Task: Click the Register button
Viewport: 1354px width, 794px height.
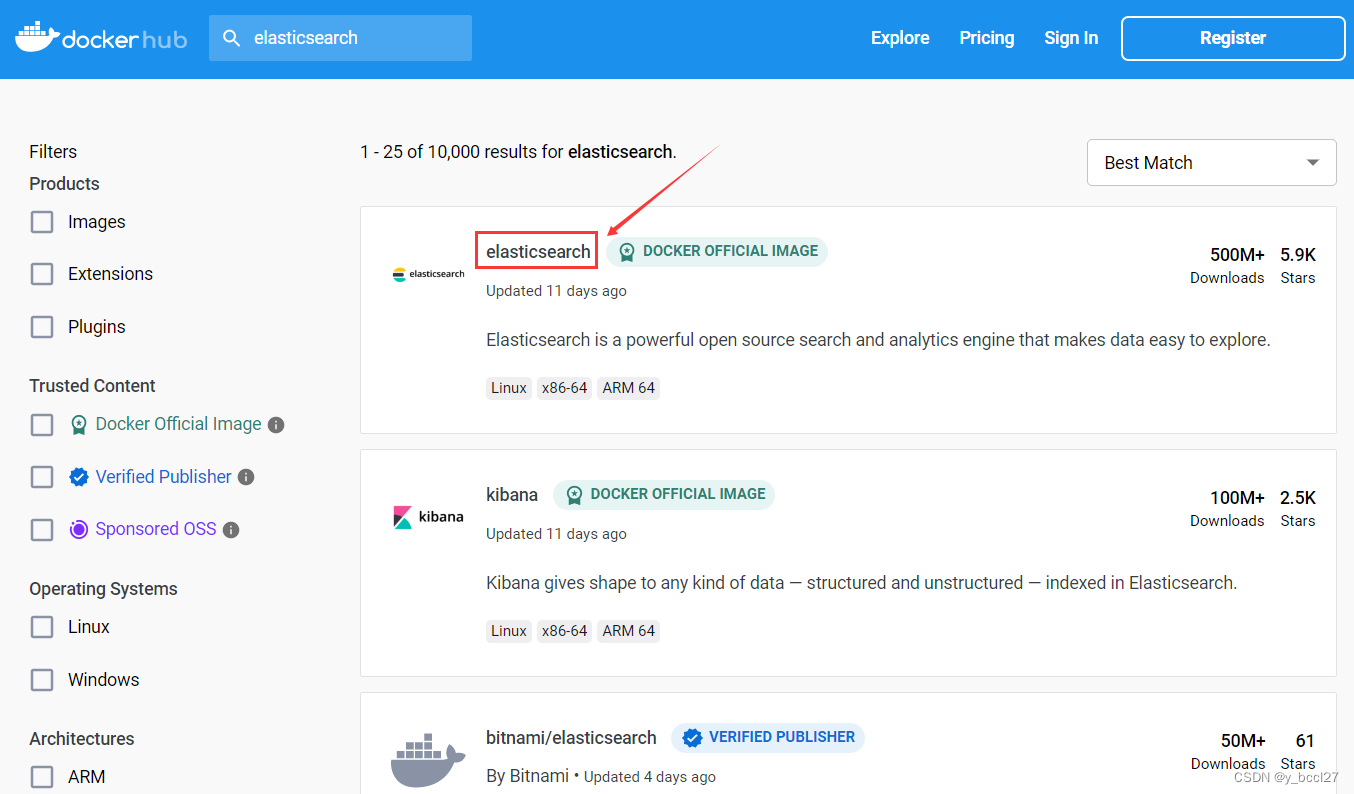Action: (1232, 37)
